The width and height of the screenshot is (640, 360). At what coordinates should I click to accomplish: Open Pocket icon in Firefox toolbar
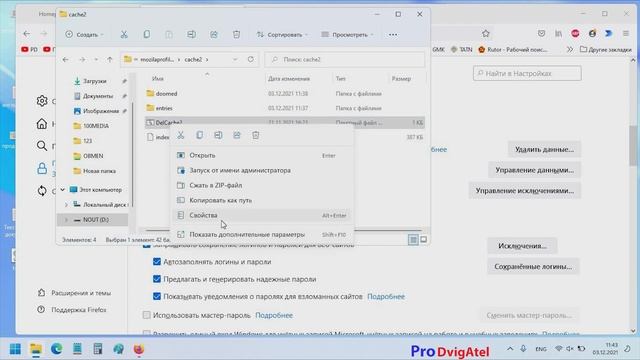541,34
